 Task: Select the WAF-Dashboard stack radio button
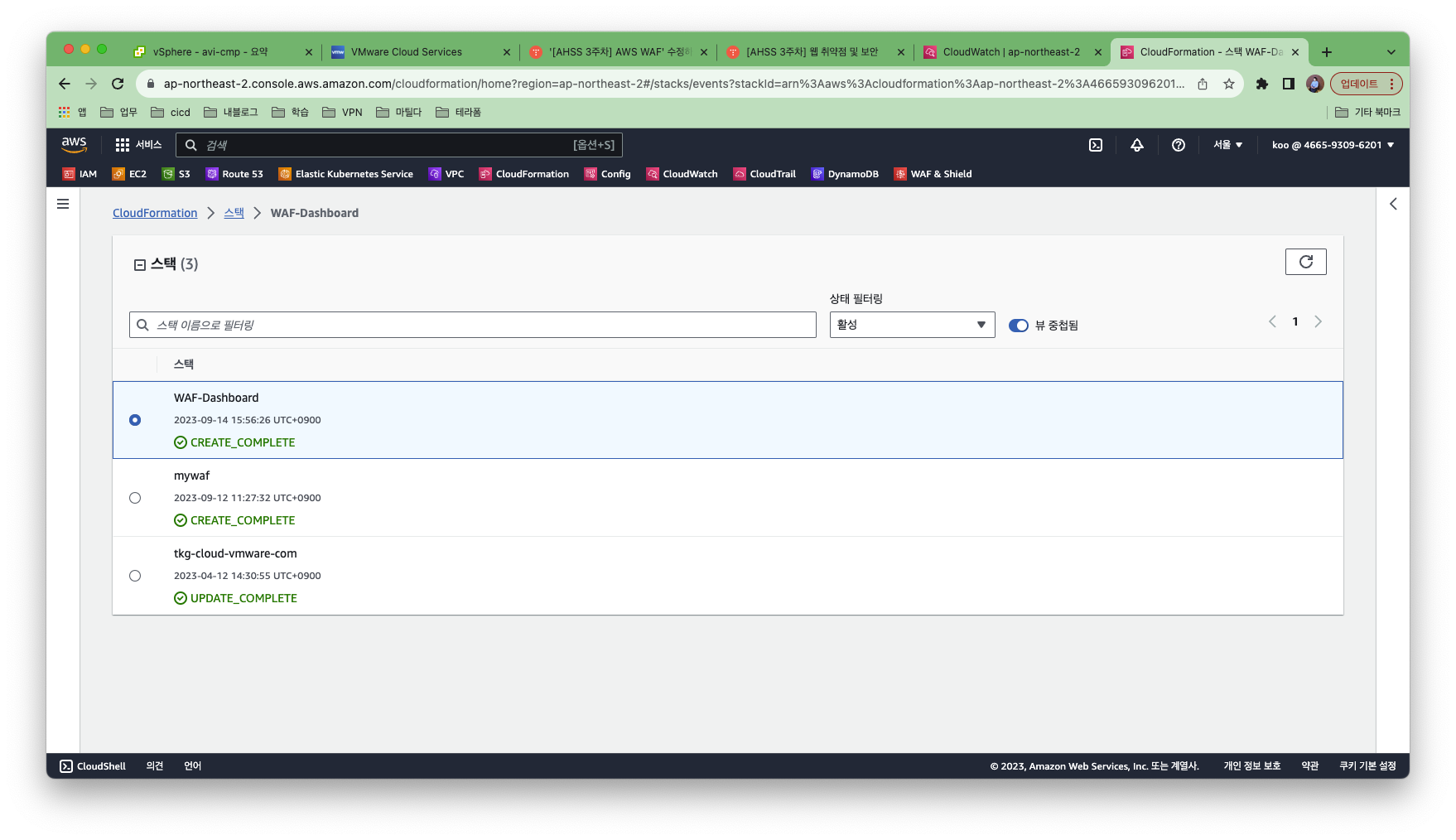135,420
